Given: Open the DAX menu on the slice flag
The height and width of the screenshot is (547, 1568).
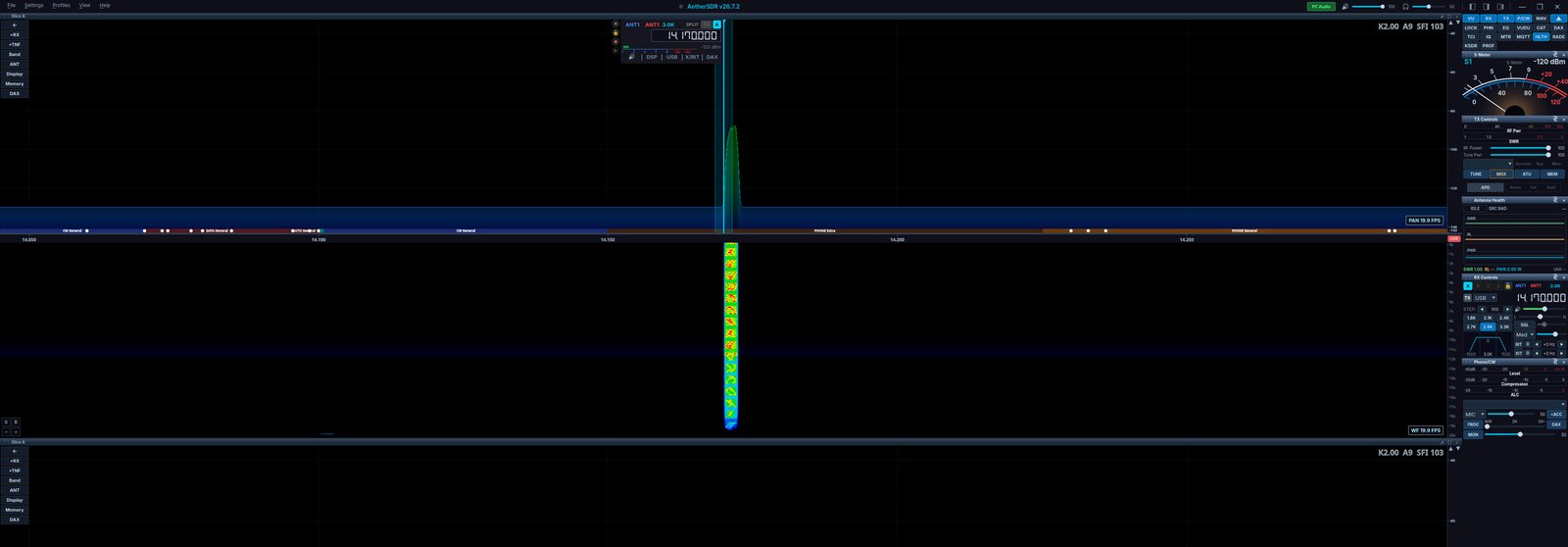Looking at the screenshot, I should 711,57.
